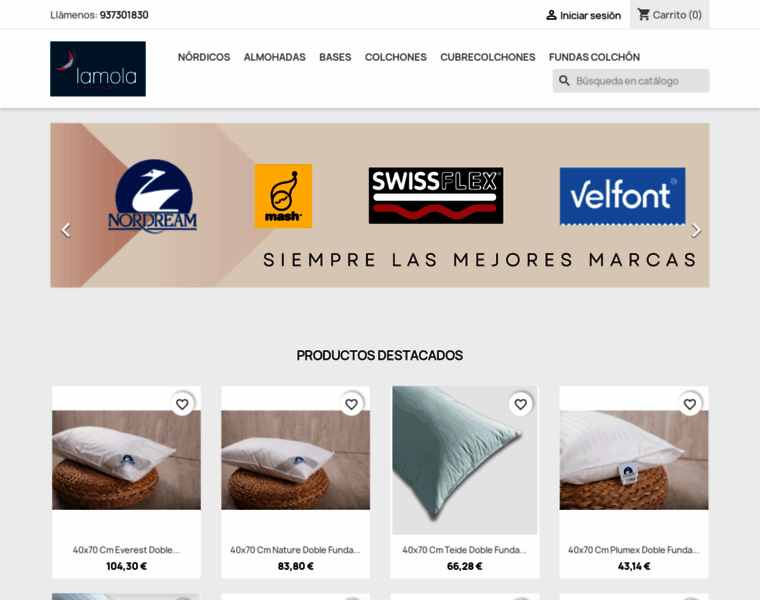Select Fundas Colchón in the menu
Image resolution: width=760 pixels, height=600 pixels.
tap(594, 57)
